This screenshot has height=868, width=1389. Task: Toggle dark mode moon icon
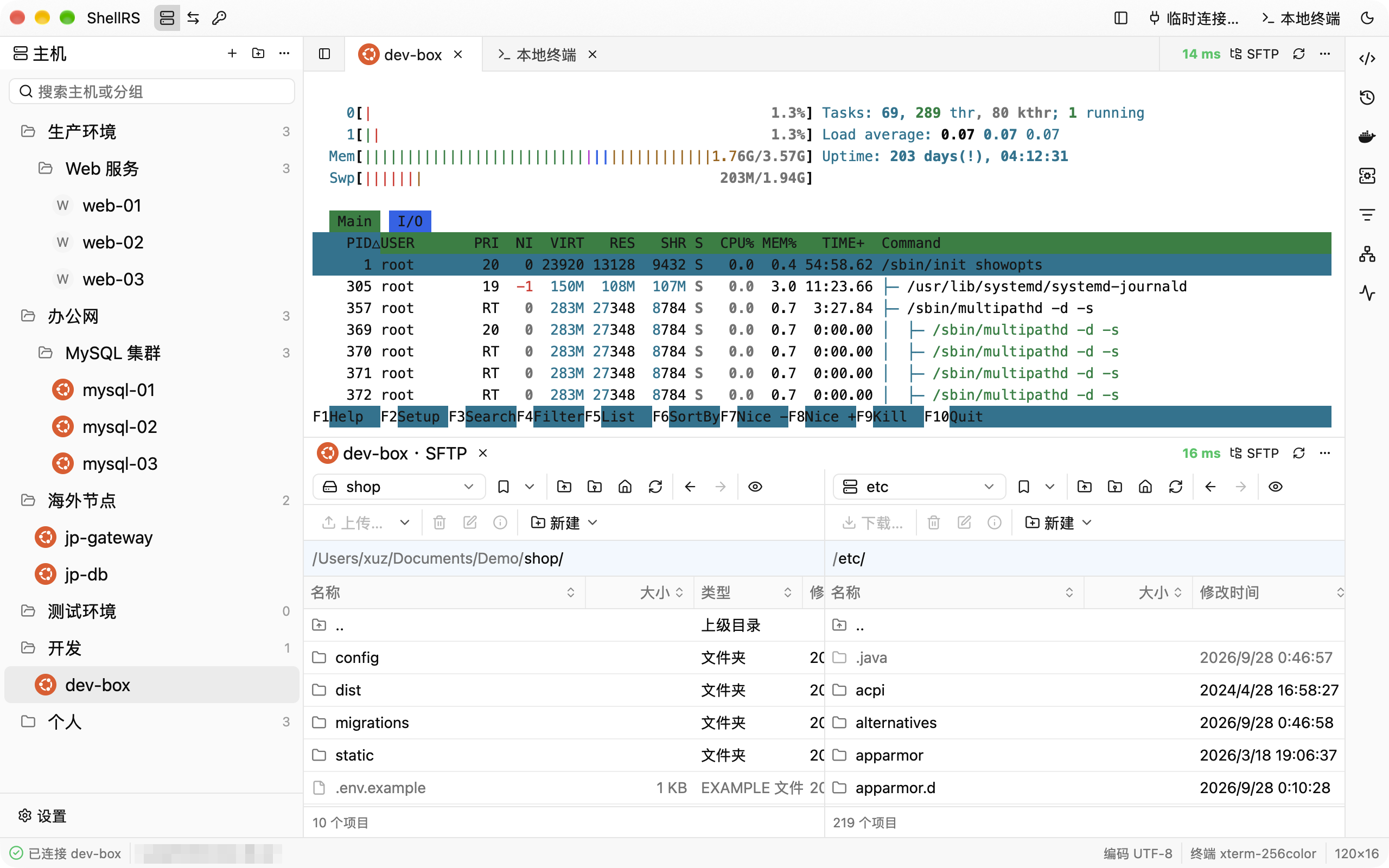click(1368, 18)
